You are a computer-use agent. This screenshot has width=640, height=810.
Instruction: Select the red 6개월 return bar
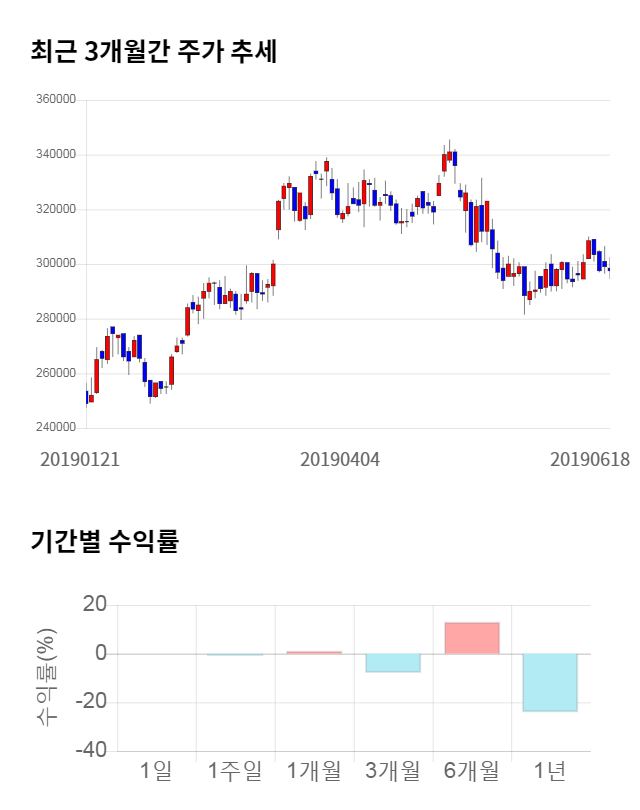point(472,638)
